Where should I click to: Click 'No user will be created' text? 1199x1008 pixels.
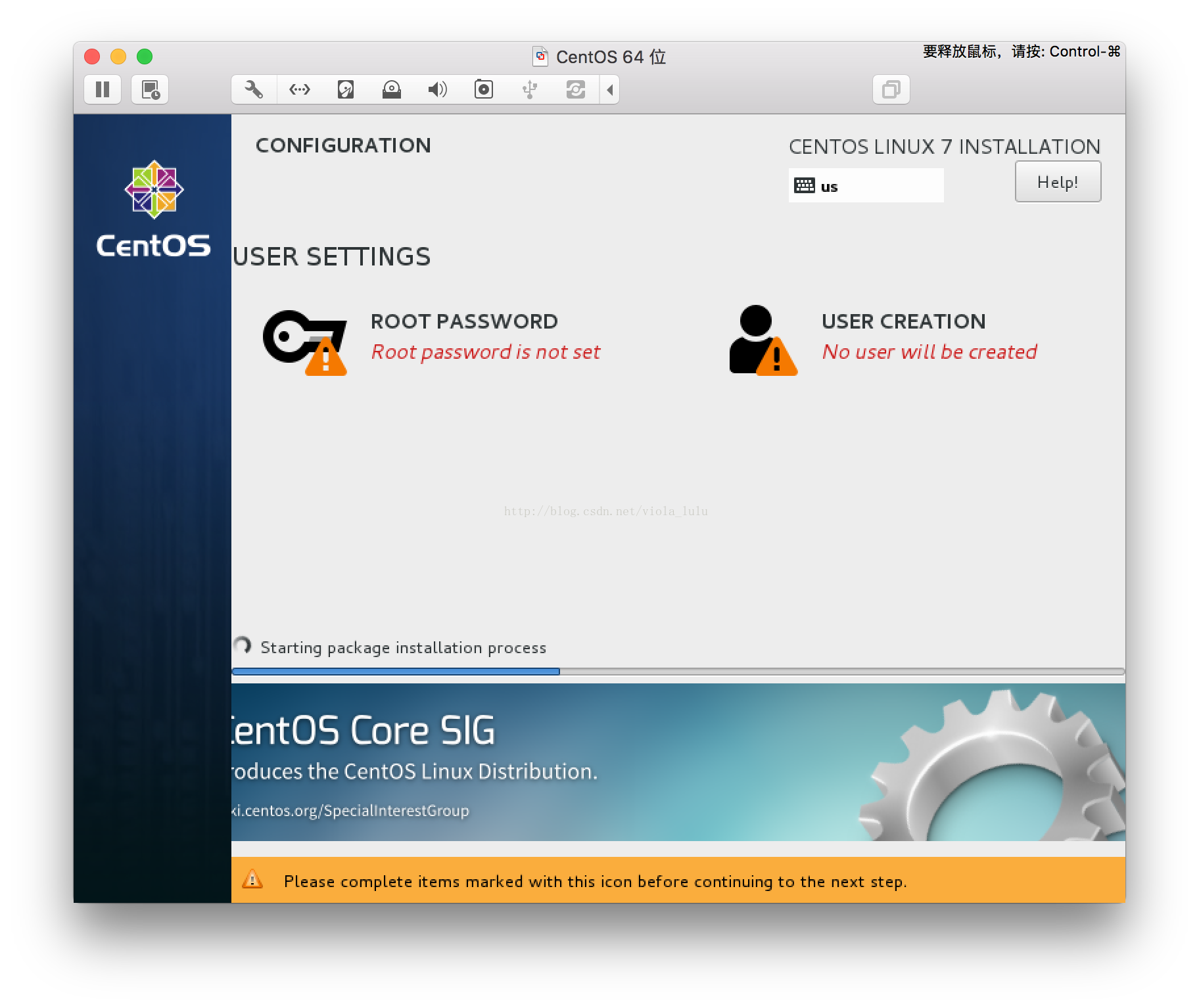click(x=929, y=352)
